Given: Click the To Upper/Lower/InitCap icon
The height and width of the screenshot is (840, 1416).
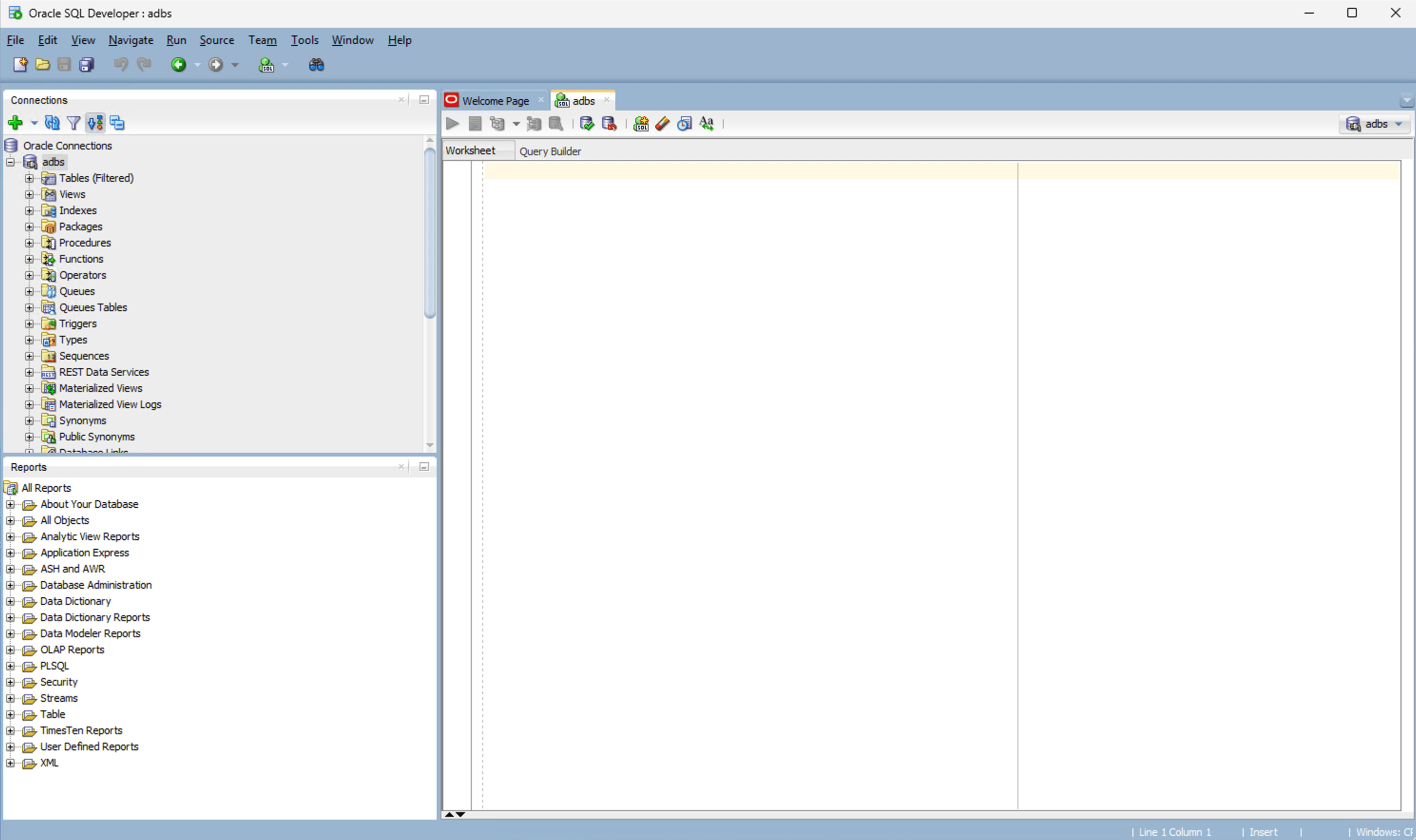Looking at the screenshot, I should click(x=706, y=124).
